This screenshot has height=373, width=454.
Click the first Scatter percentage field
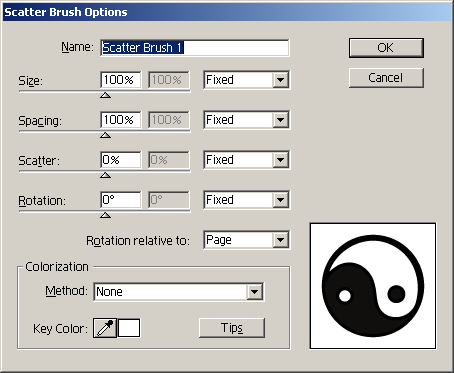tap(121, 160)
